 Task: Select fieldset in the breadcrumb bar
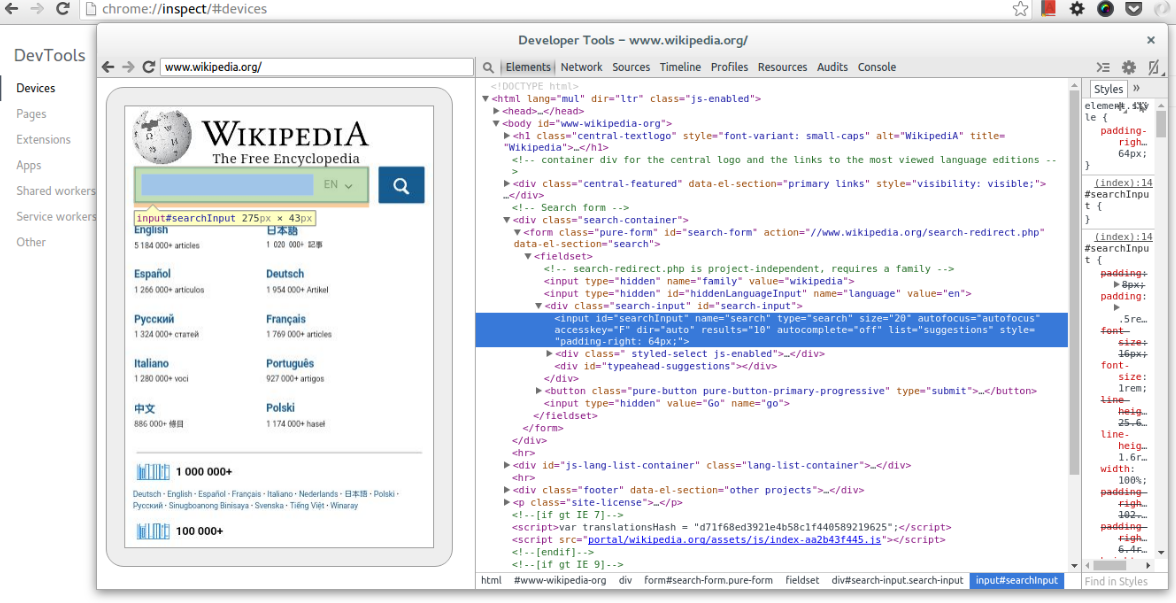(802, 580)
